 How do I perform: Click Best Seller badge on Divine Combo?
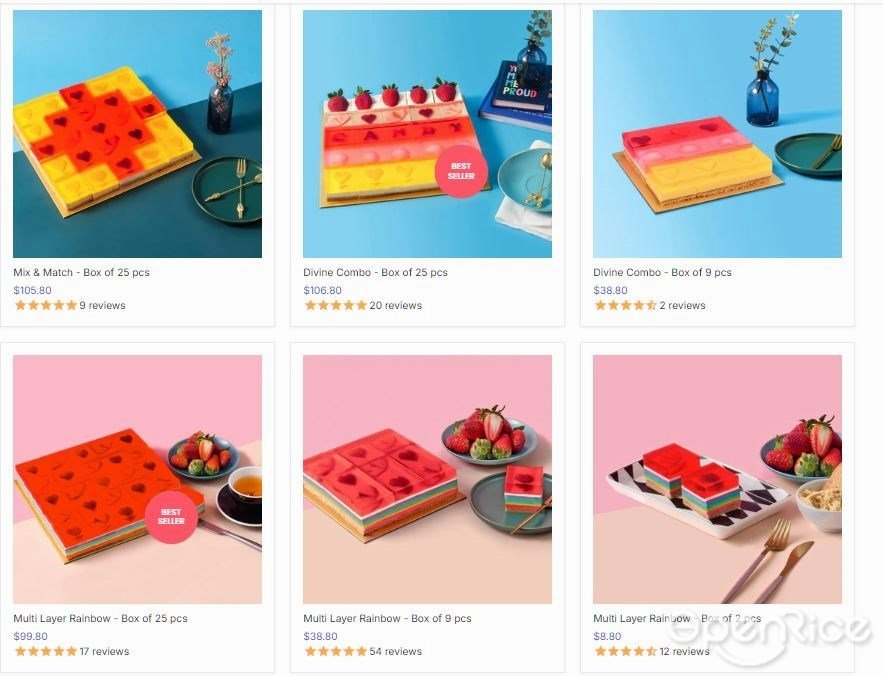point(461,171)
